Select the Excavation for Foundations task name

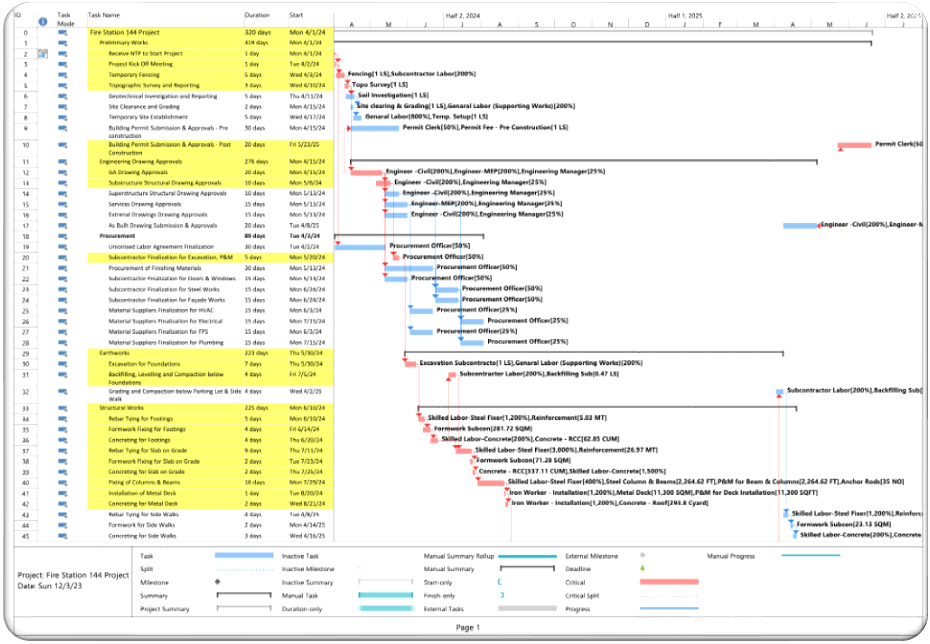coord(144,364)
